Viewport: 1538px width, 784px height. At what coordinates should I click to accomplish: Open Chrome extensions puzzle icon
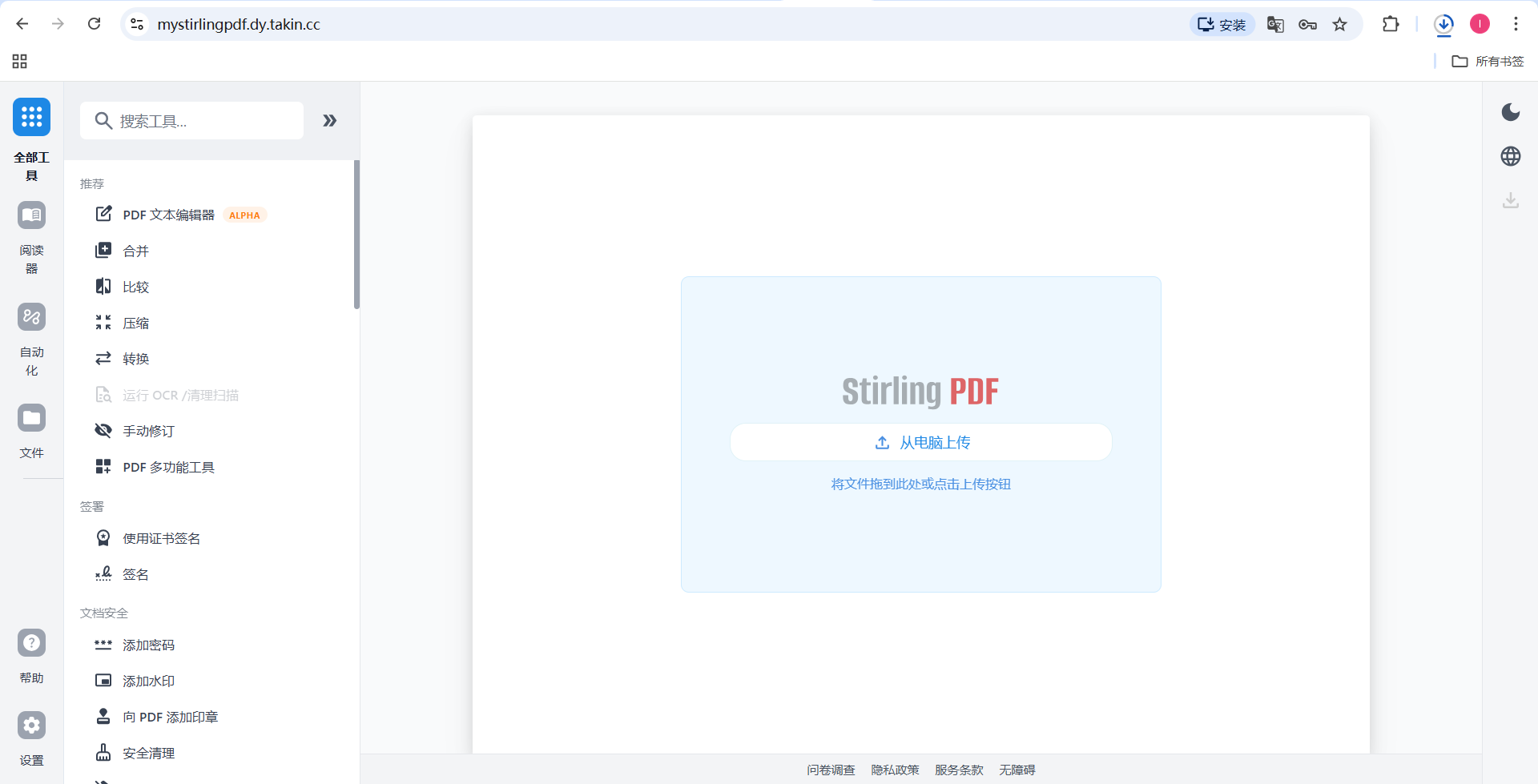tap(1391, 25)
